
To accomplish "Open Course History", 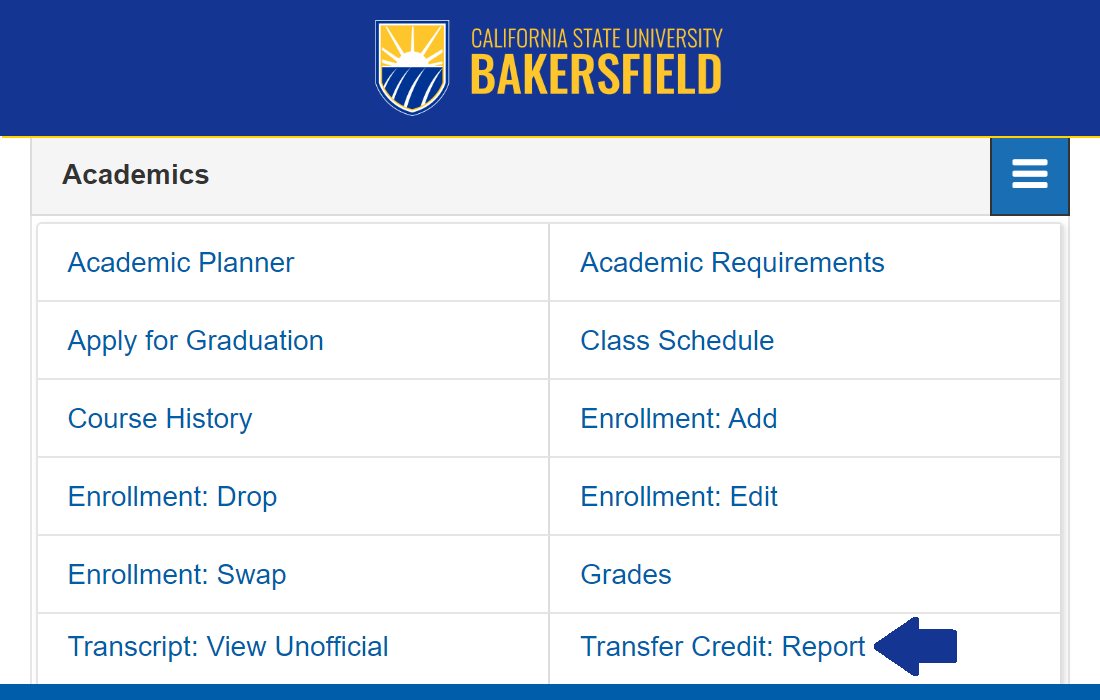I will click(160, 418).
